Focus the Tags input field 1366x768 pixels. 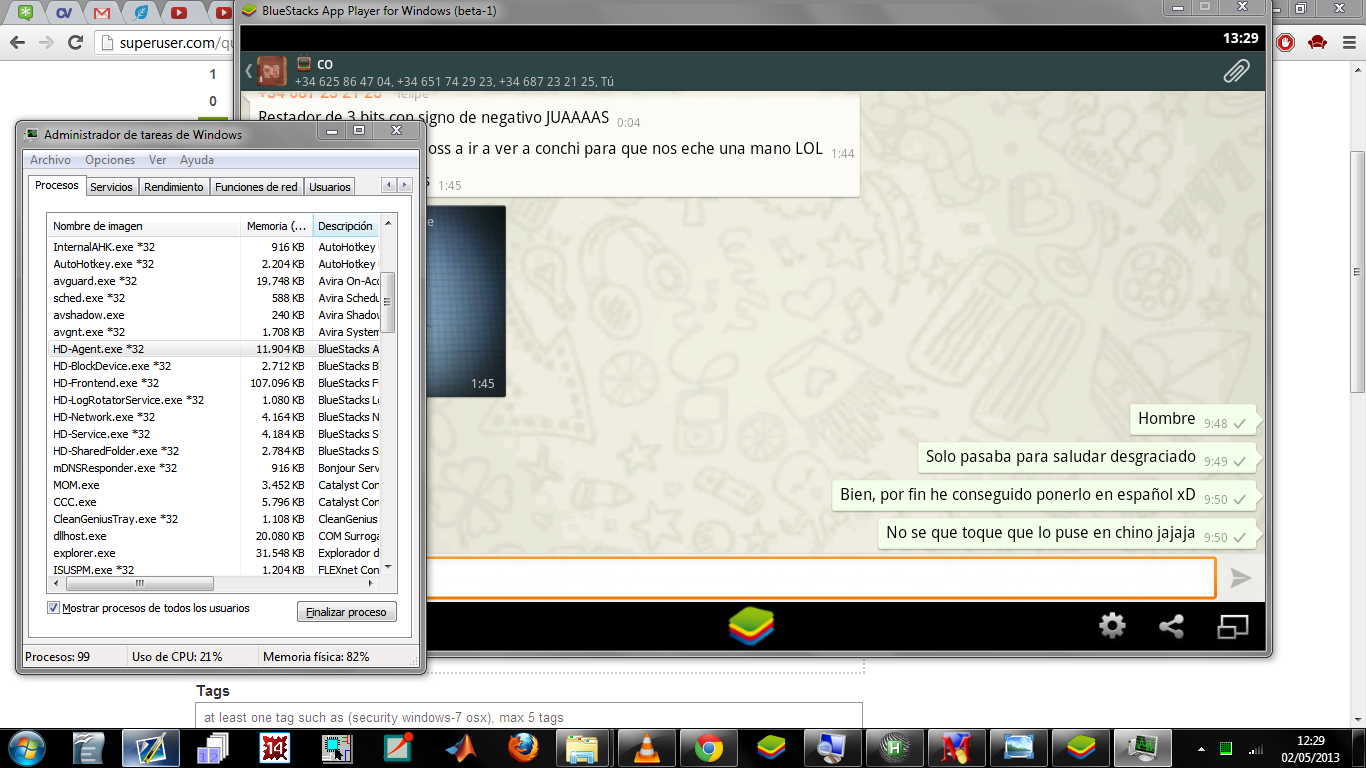[529, 717]
